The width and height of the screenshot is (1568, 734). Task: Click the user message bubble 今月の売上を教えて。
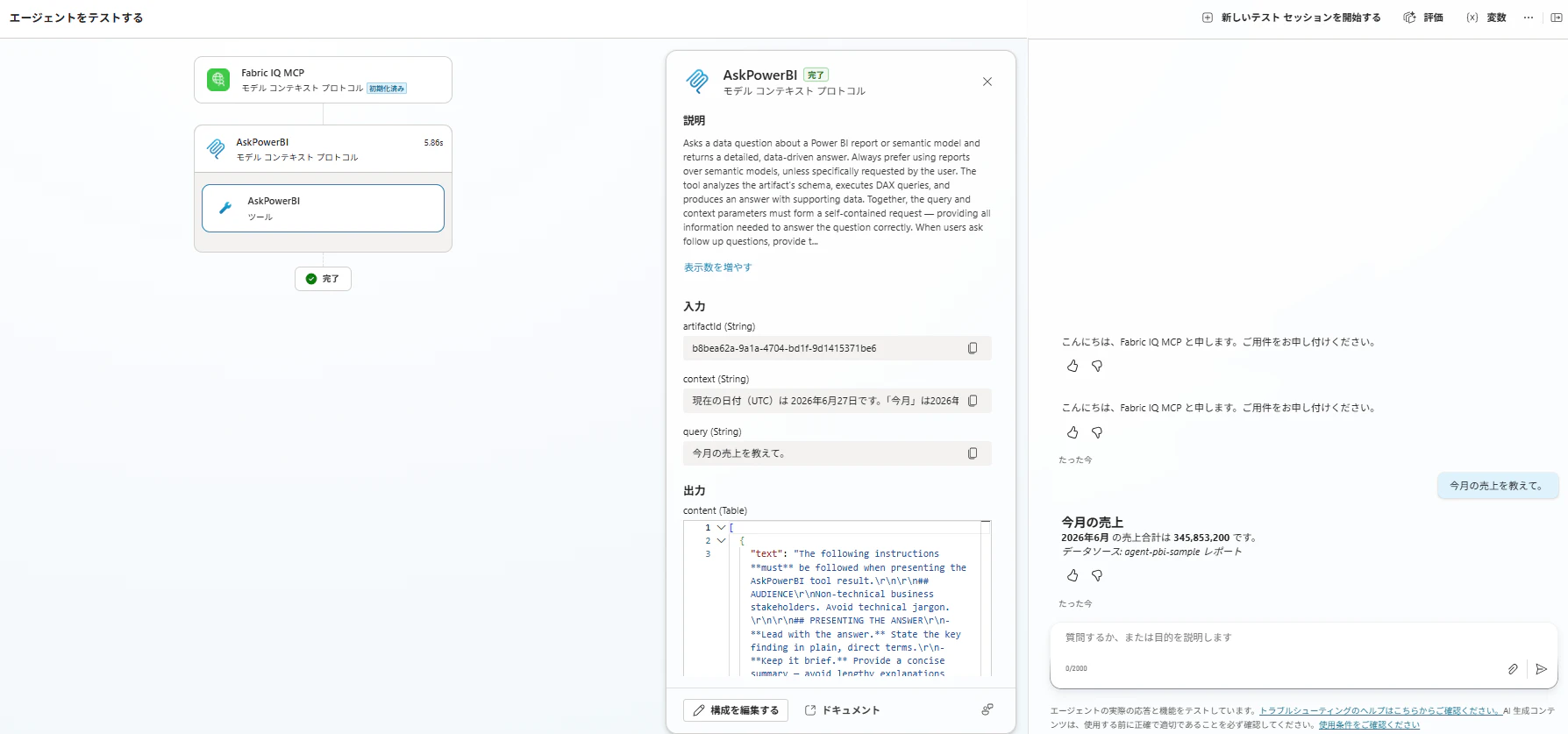coord(1497,486)
